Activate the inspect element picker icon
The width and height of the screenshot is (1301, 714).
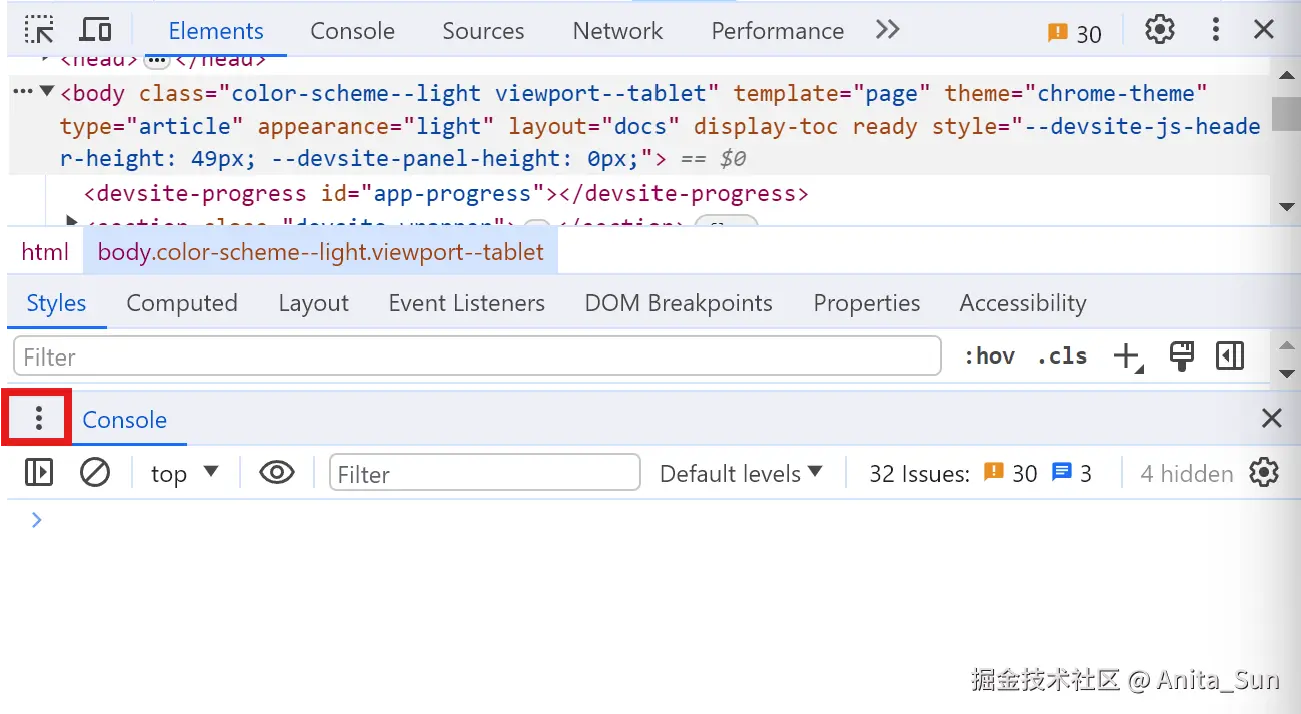pyautogui.click(x=40, y=30)
